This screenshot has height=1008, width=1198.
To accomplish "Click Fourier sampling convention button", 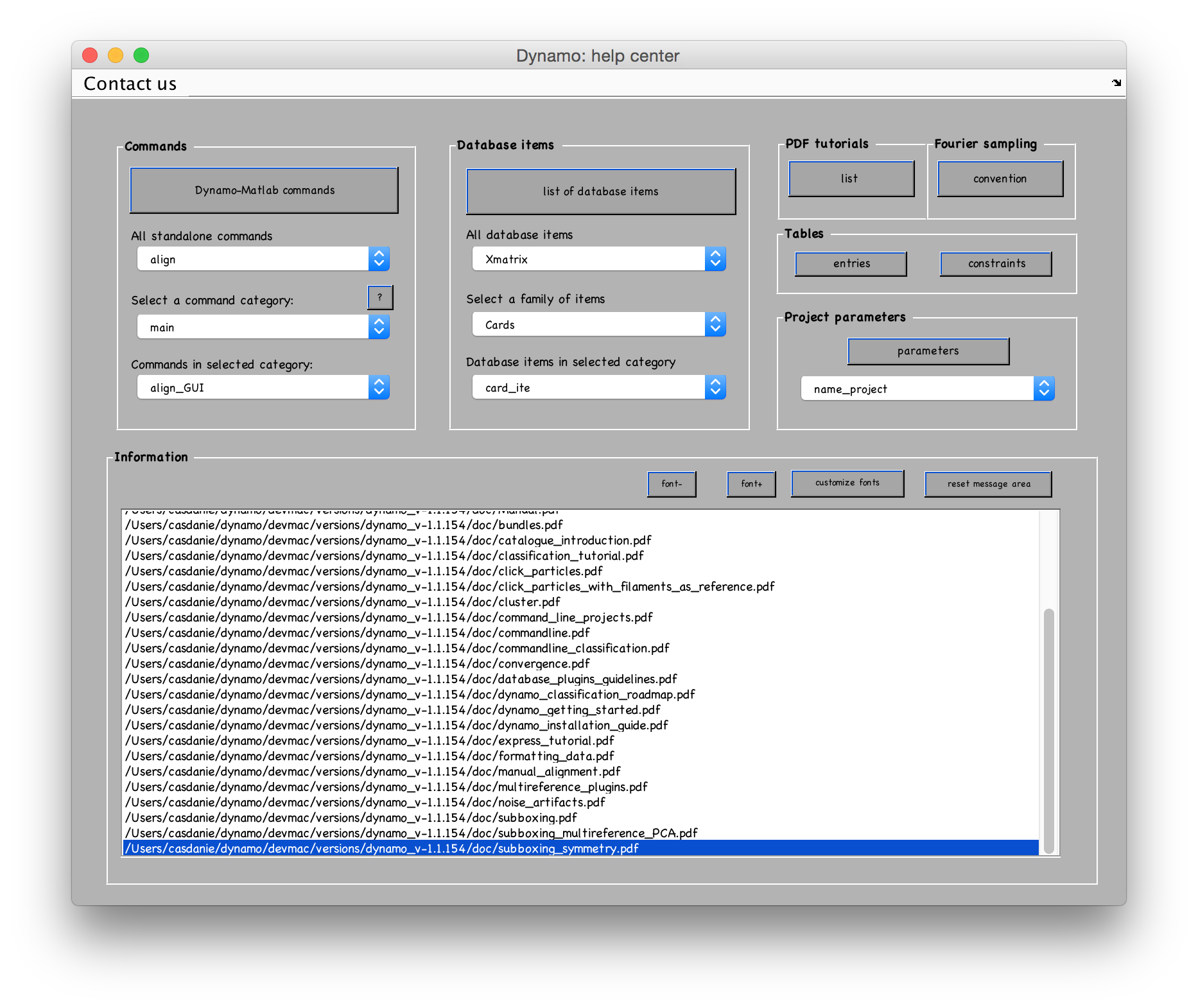I will coord(1000,178).
